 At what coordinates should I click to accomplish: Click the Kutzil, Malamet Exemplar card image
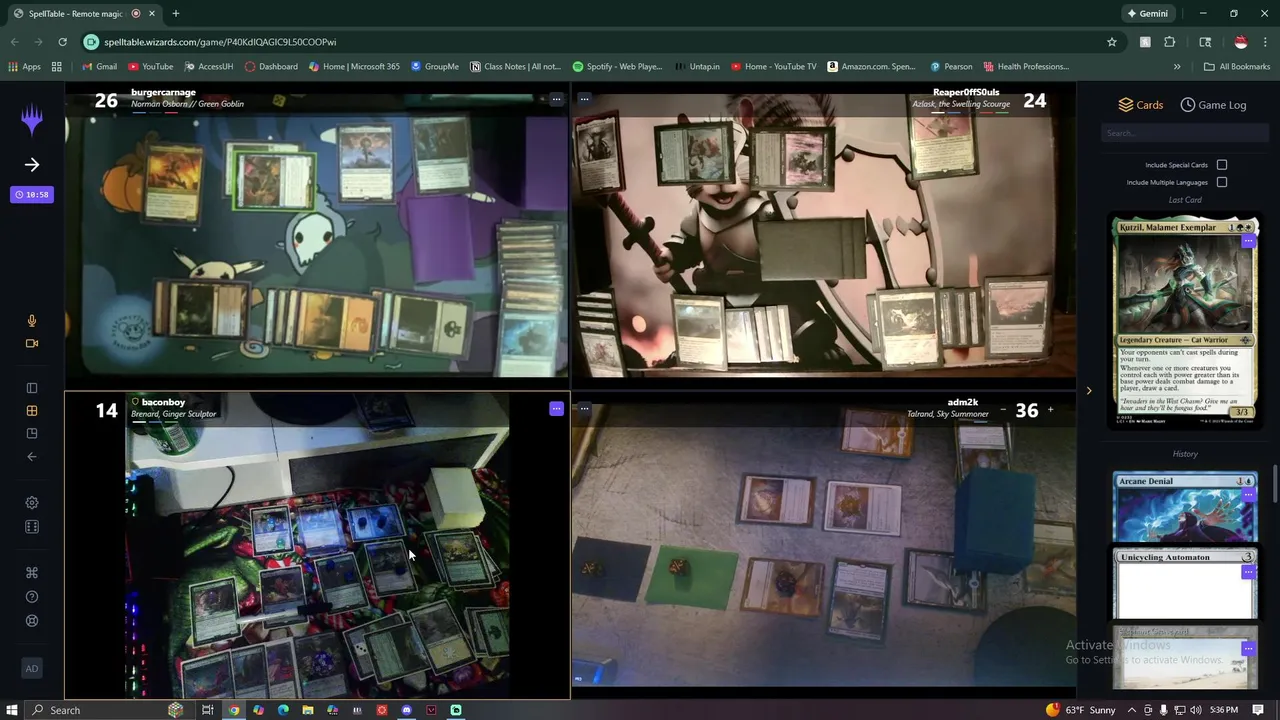tap(1185, 322)
